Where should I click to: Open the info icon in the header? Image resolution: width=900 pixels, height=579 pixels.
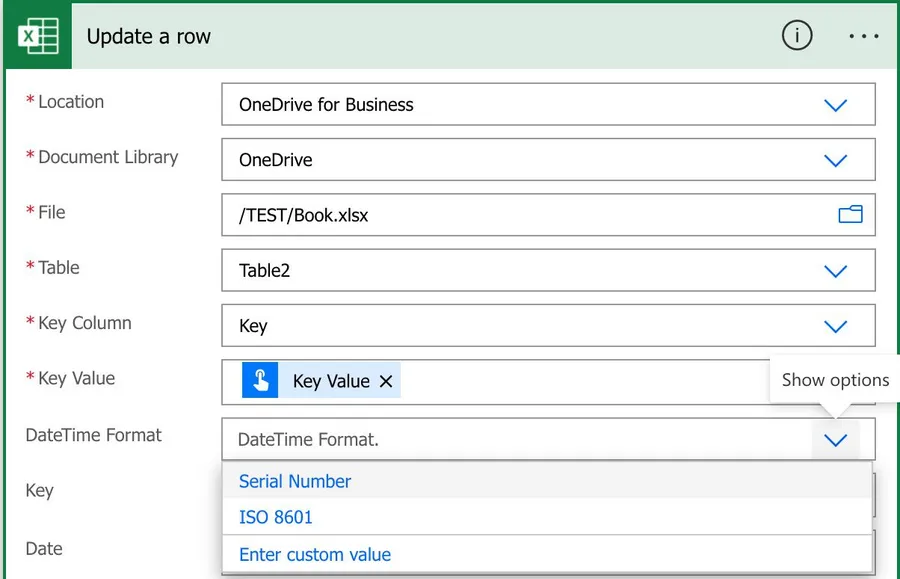coord(796,36)
